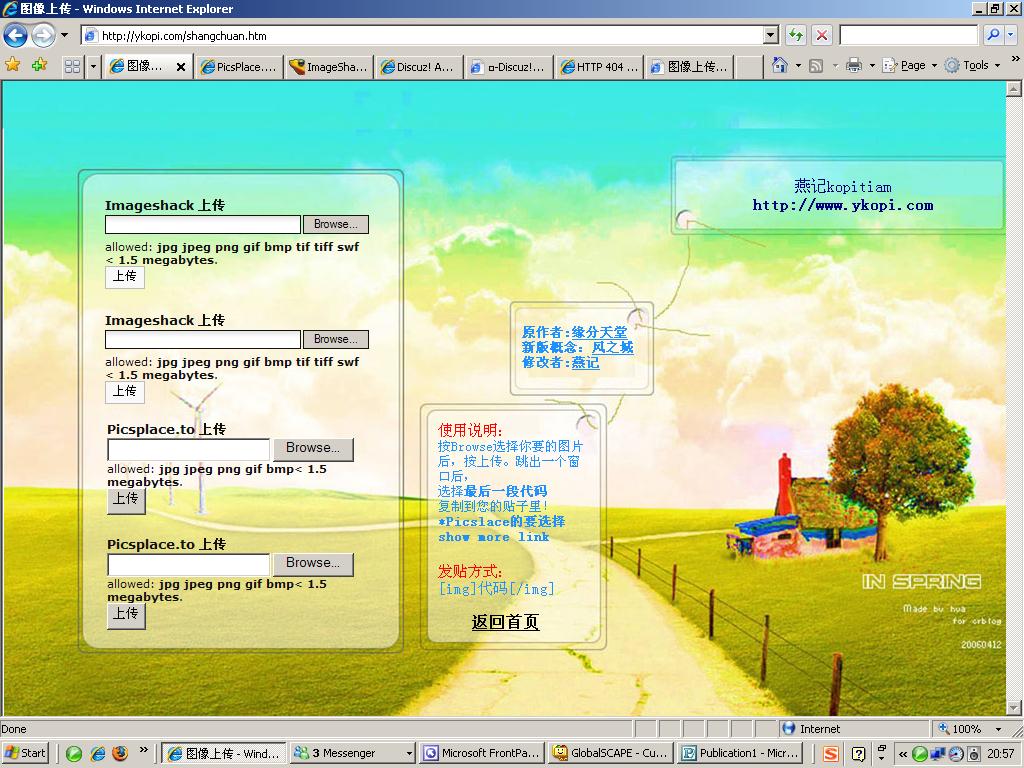The width and height of the screenshot is (1024, 768).
Task: Launch Firefox from Quick Launch
Action: point(120,754)
